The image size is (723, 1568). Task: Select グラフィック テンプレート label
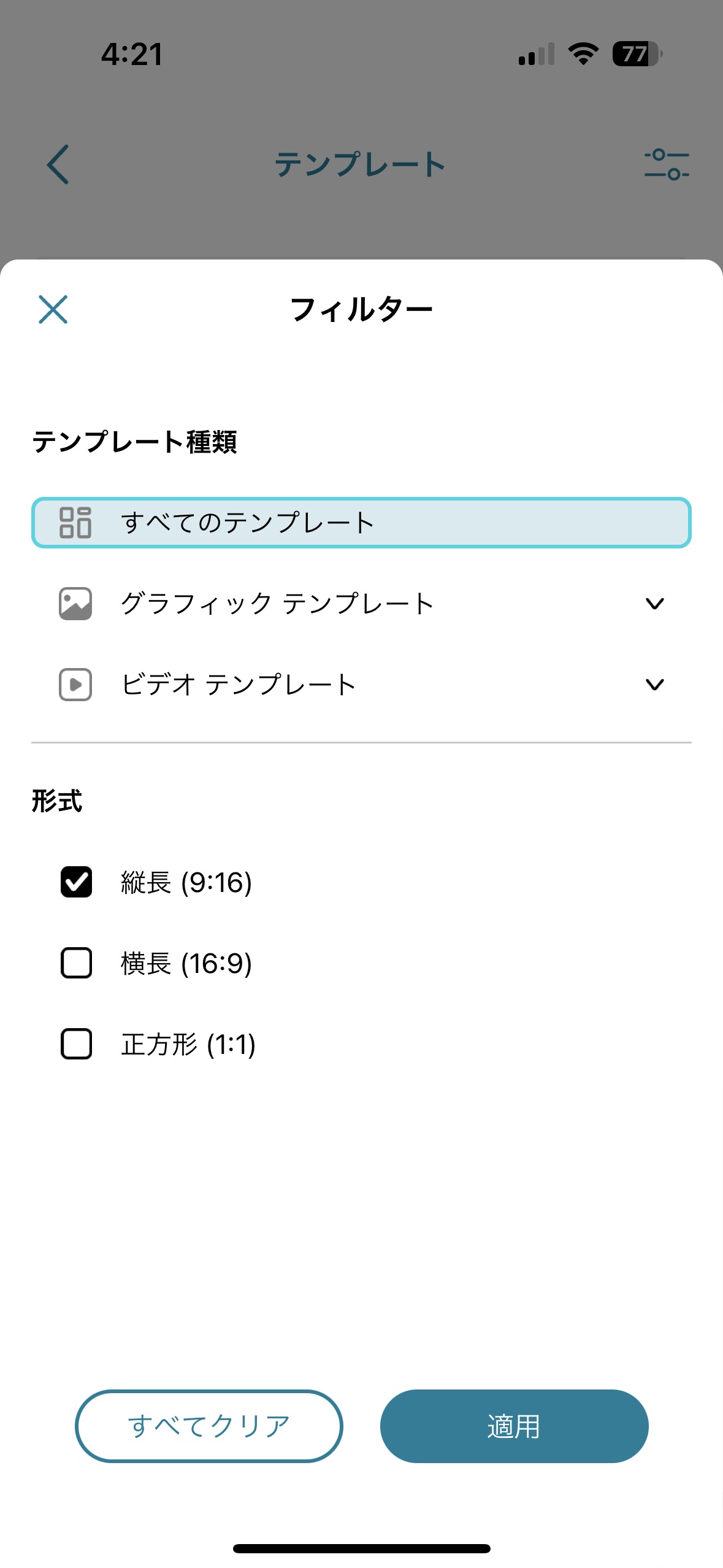tap(277, 604)
